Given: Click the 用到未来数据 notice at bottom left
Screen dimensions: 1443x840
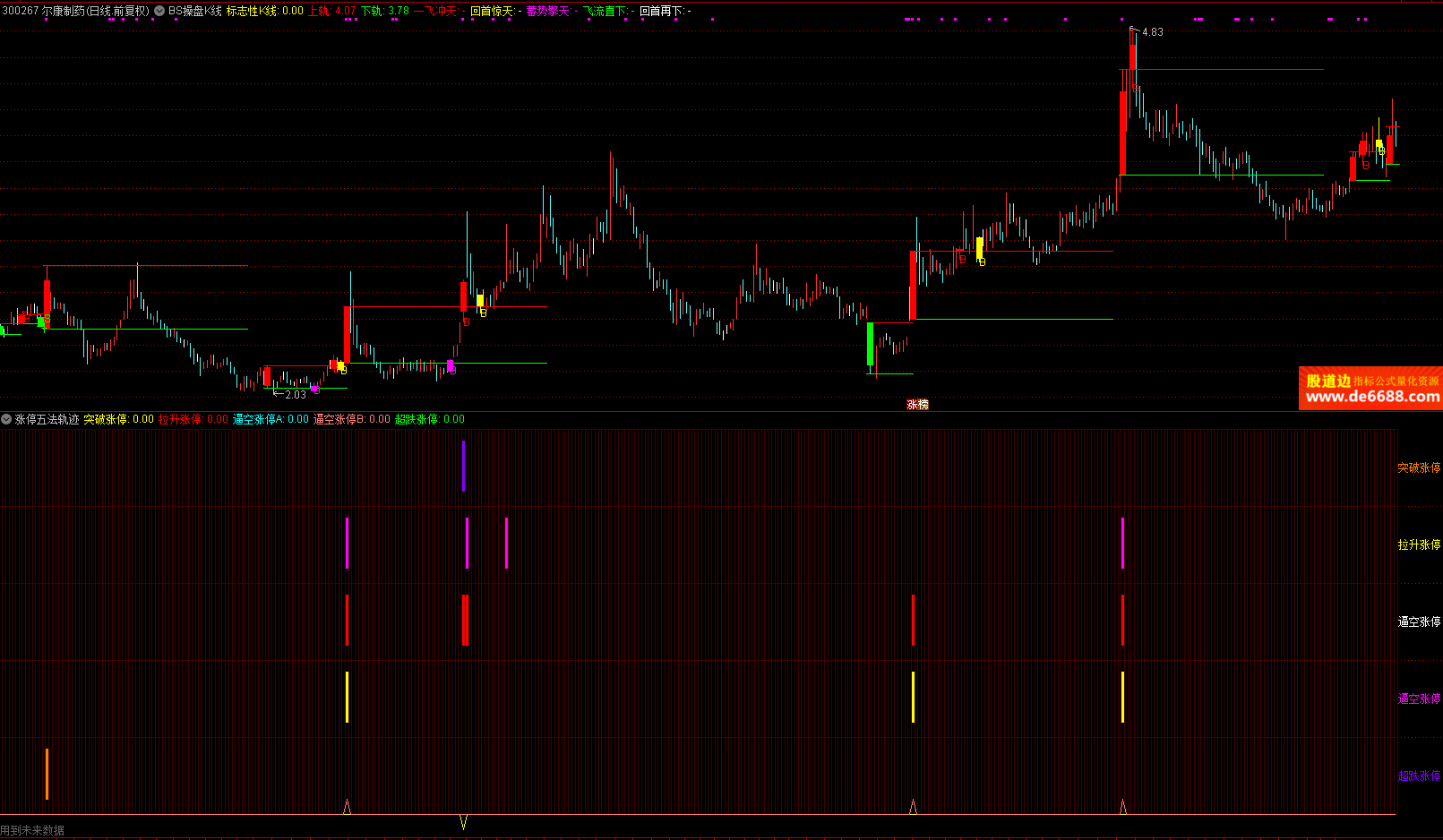Looking at the screenshot, I should (x=33, y=831).
